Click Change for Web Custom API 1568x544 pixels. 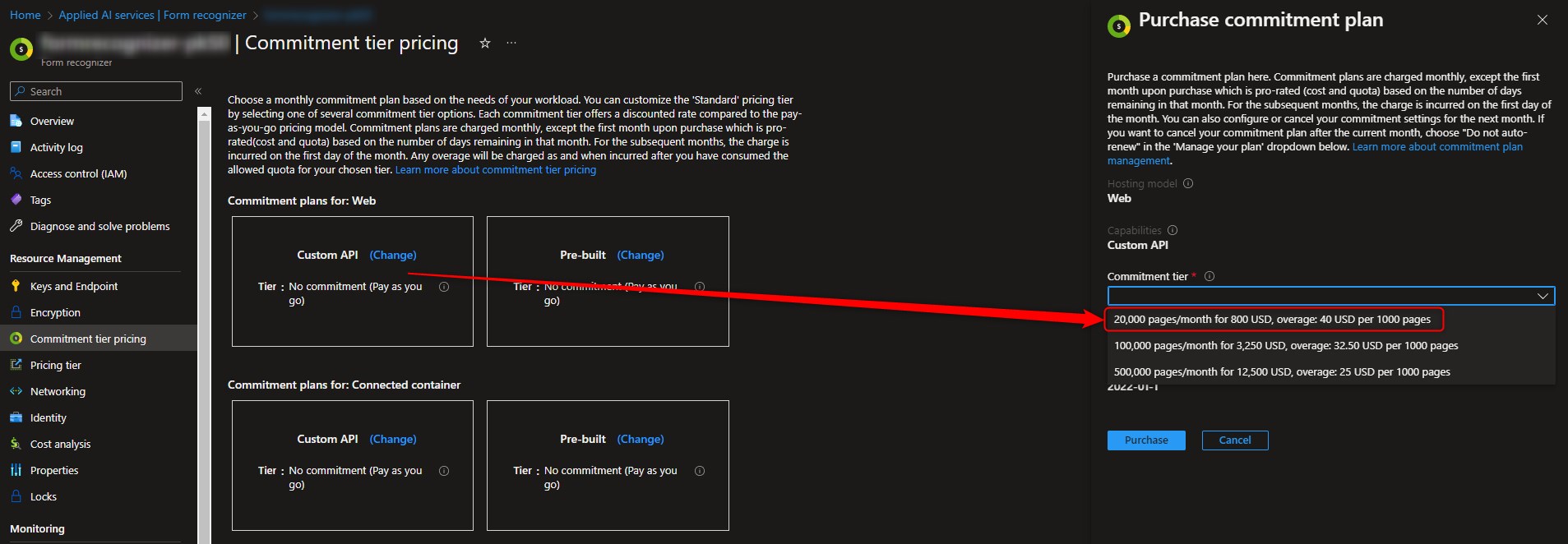coord(393,255)
